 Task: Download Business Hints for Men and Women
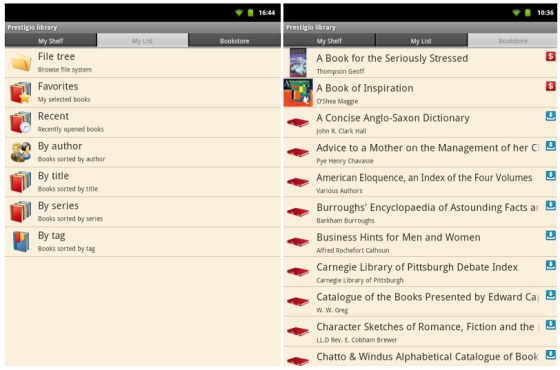click(551, 235)
